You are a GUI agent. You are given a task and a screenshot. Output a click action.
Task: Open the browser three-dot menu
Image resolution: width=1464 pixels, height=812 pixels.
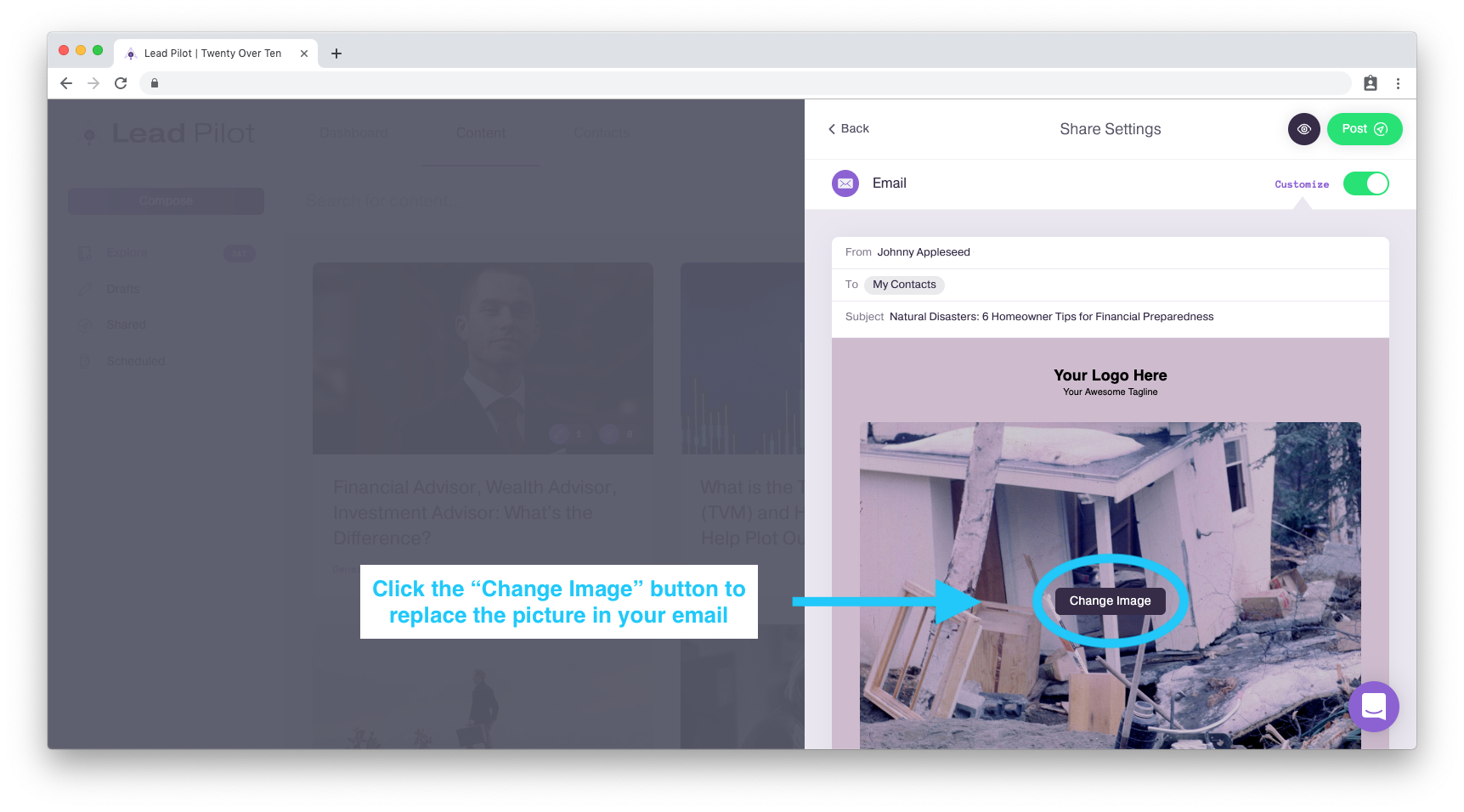1398,83
